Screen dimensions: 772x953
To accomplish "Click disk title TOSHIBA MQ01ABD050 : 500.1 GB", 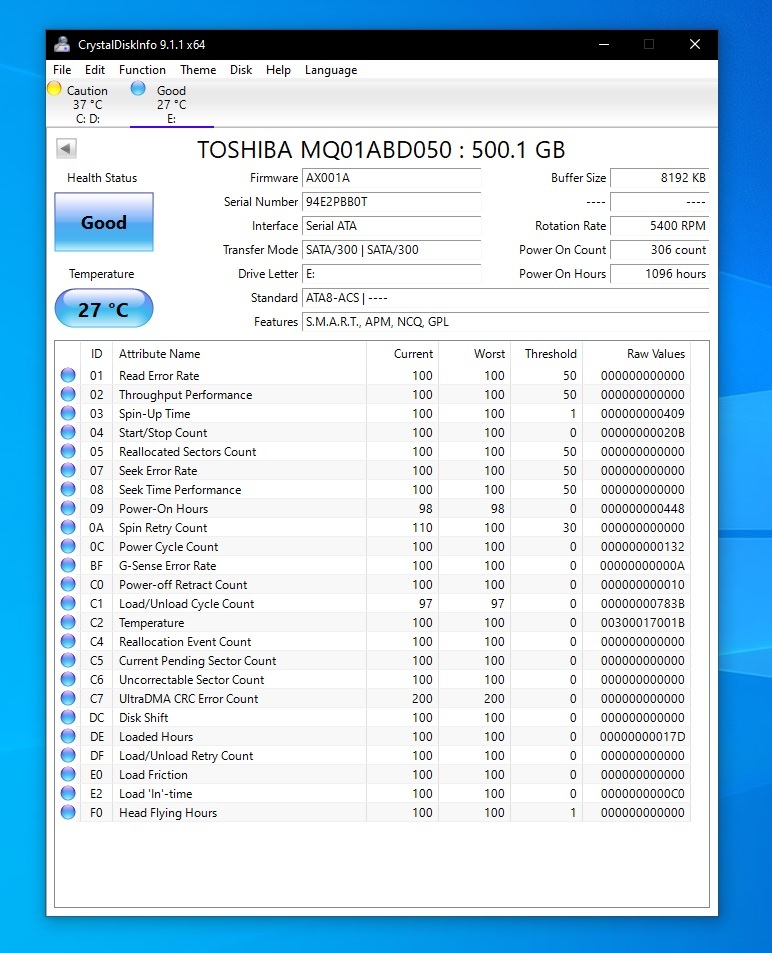I will 381,150.
